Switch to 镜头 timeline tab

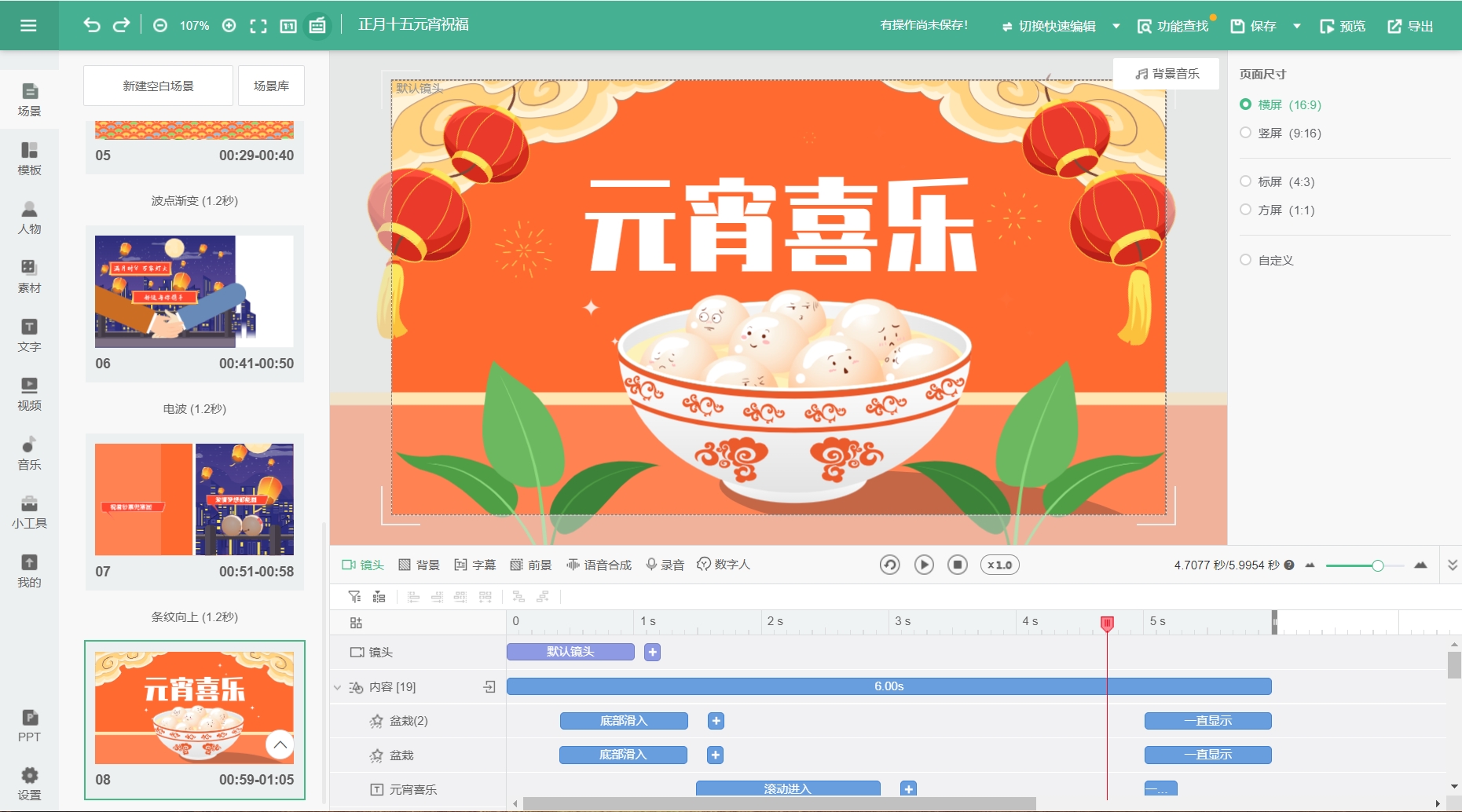[x=363, y=565]
